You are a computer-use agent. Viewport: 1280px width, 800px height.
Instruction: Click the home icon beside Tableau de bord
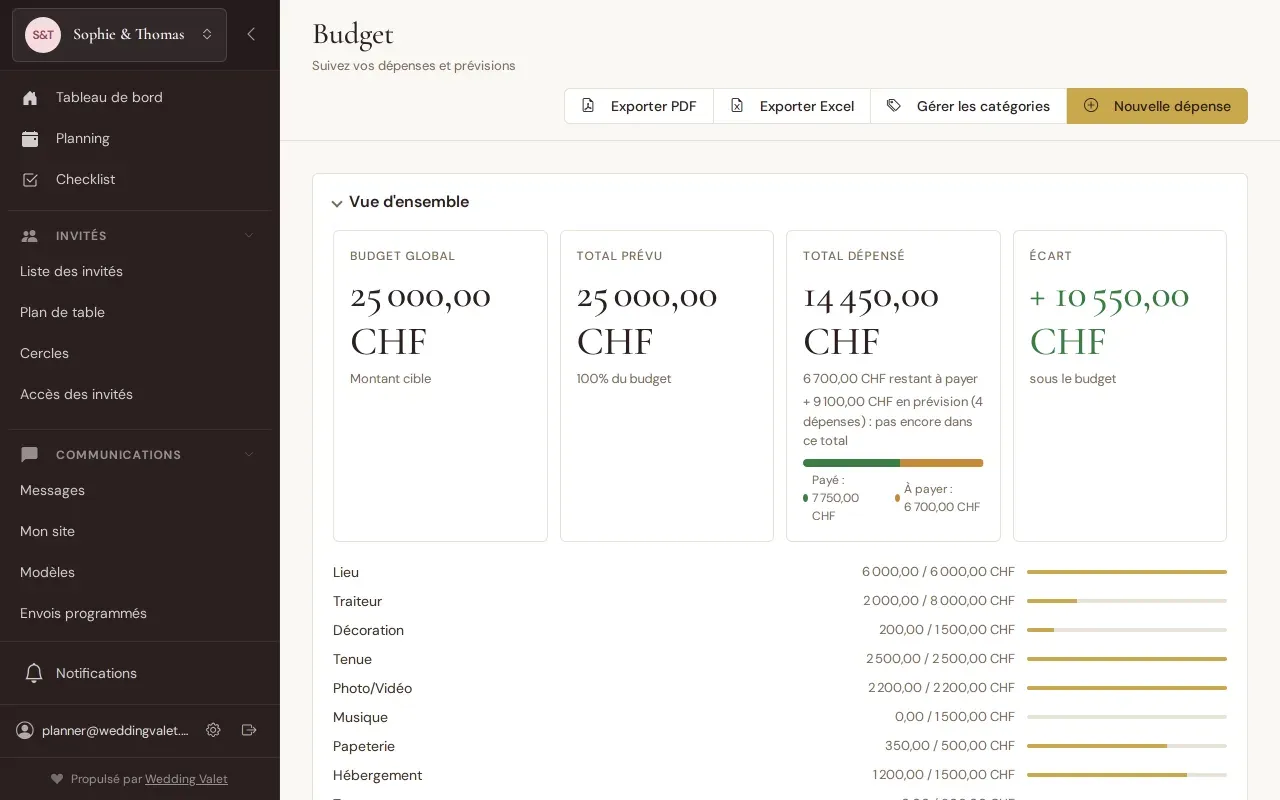coord(30,98)
